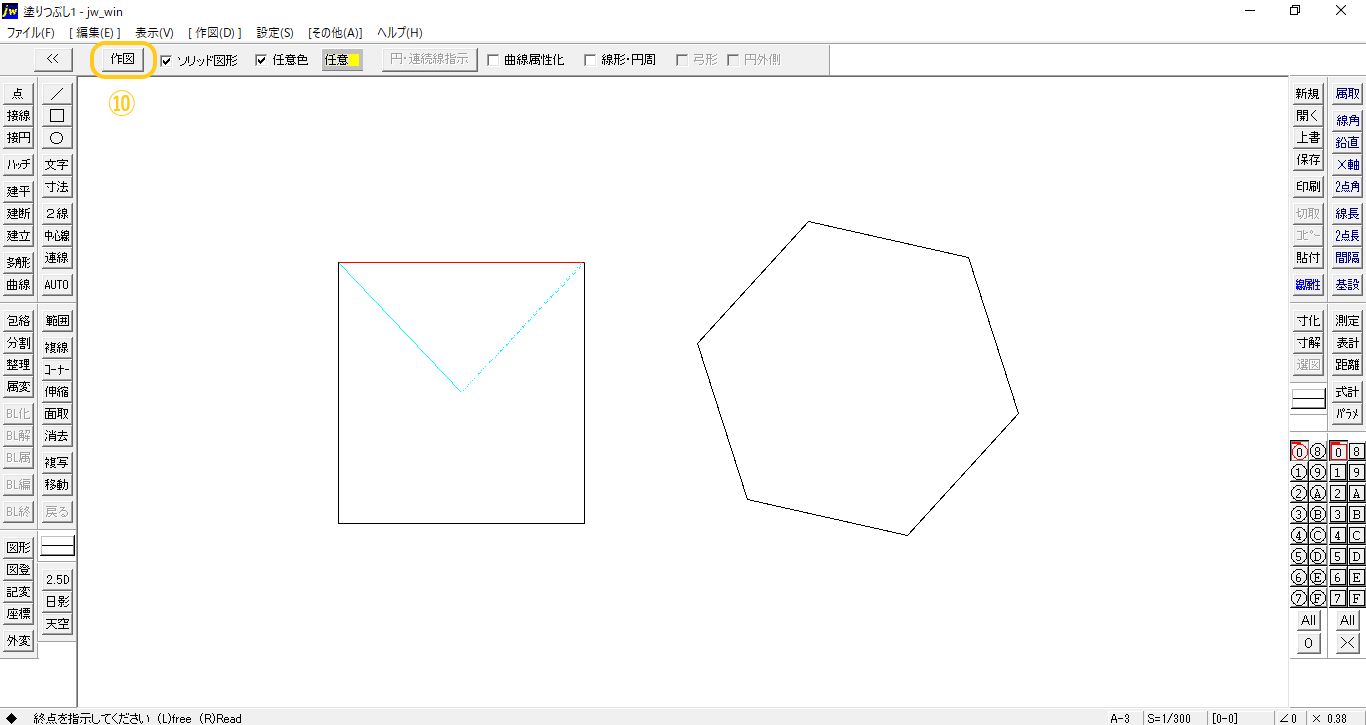
Task: Open the 設定(S) menu
Action: pos(275,33)
